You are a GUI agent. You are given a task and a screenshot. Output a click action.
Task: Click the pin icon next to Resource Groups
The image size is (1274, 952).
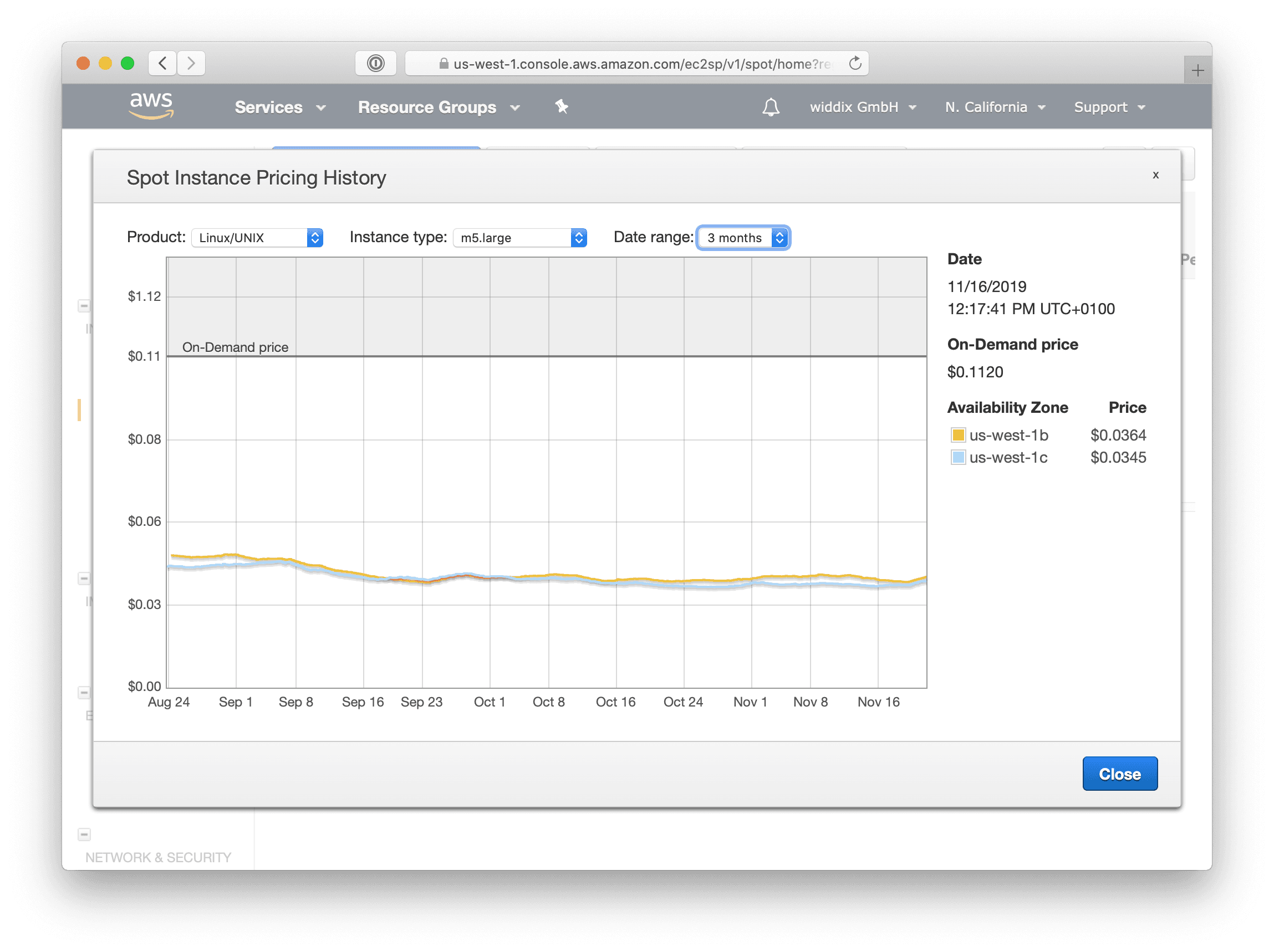point(561,106)
